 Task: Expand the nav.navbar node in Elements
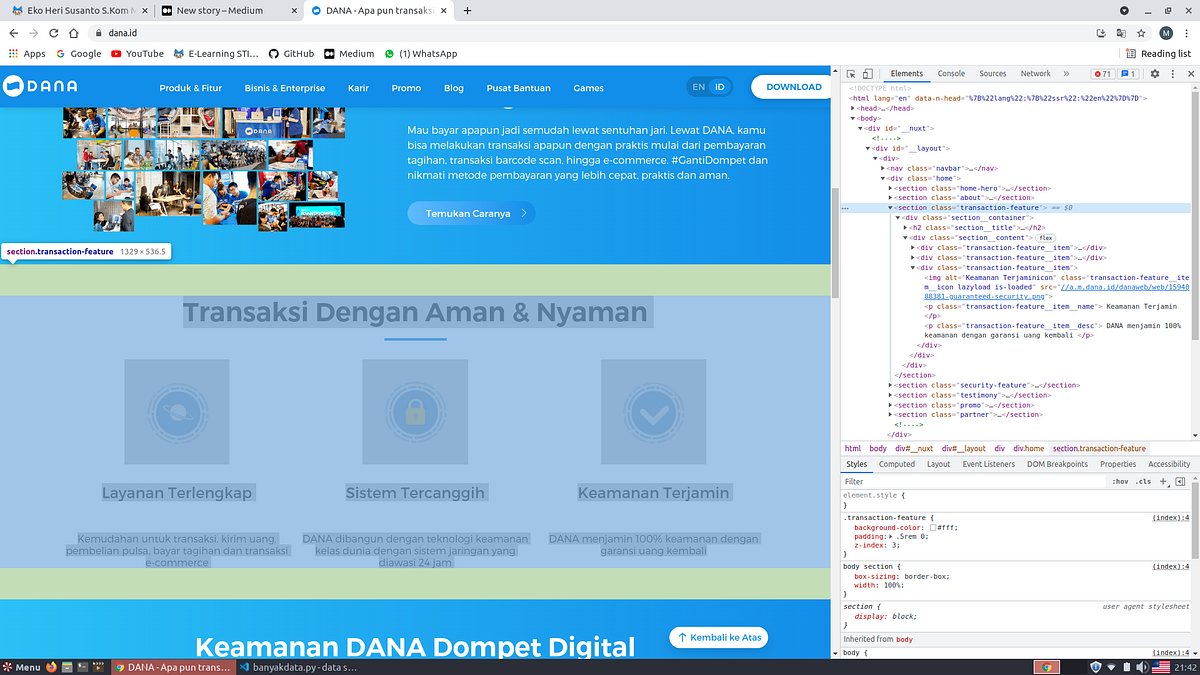click(882, 168)
